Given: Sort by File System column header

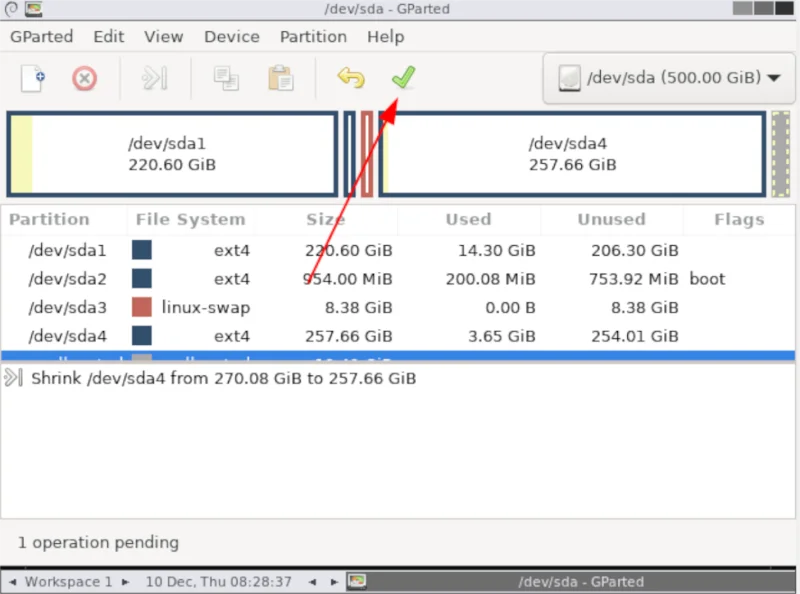Looking at the screenshot, I should tap(190, 219).
